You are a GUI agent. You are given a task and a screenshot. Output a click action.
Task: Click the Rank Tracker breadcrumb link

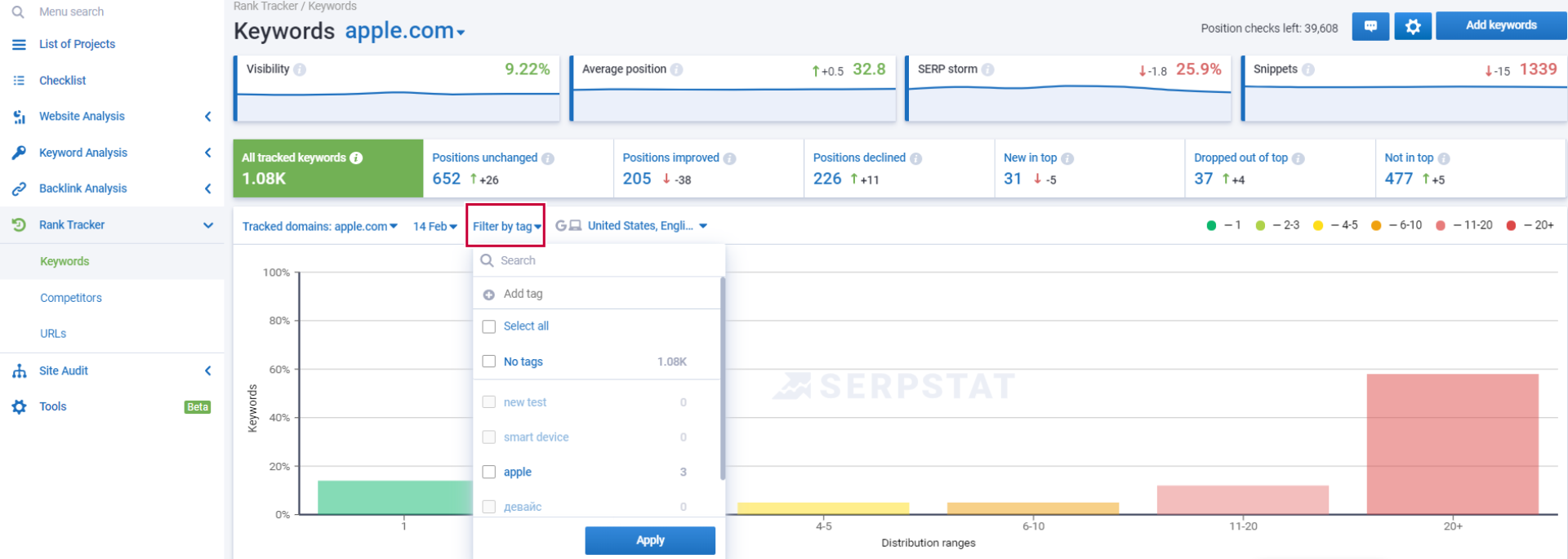265,7
